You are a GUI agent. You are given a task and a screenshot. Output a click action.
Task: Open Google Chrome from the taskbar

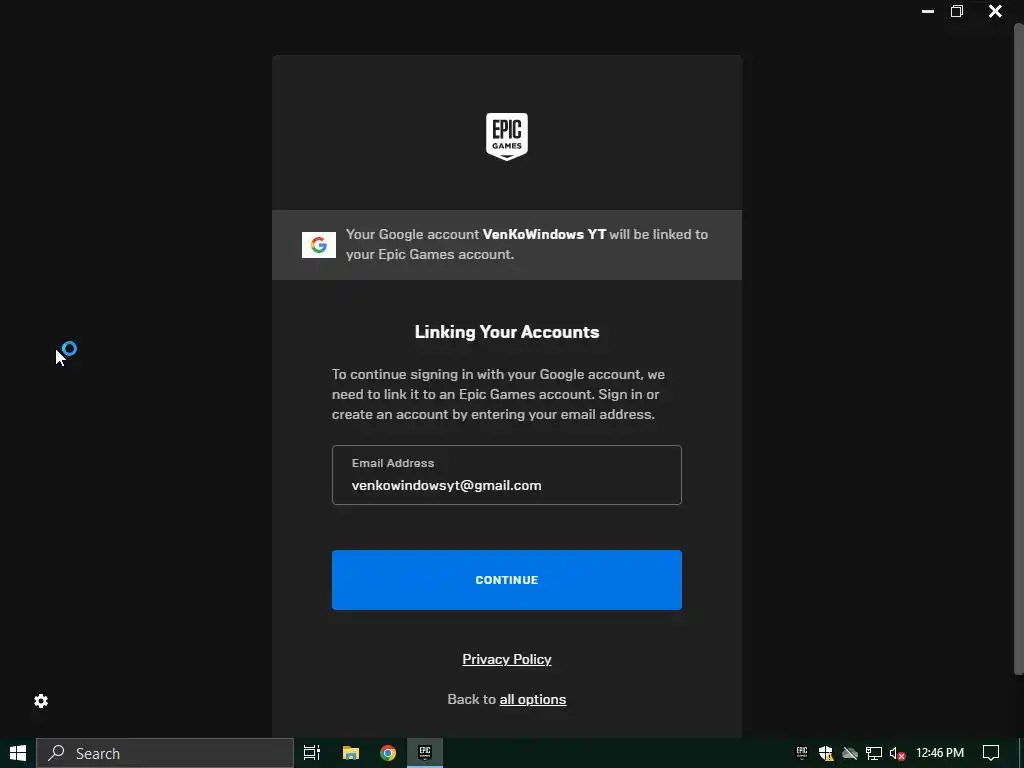(388, 753)
